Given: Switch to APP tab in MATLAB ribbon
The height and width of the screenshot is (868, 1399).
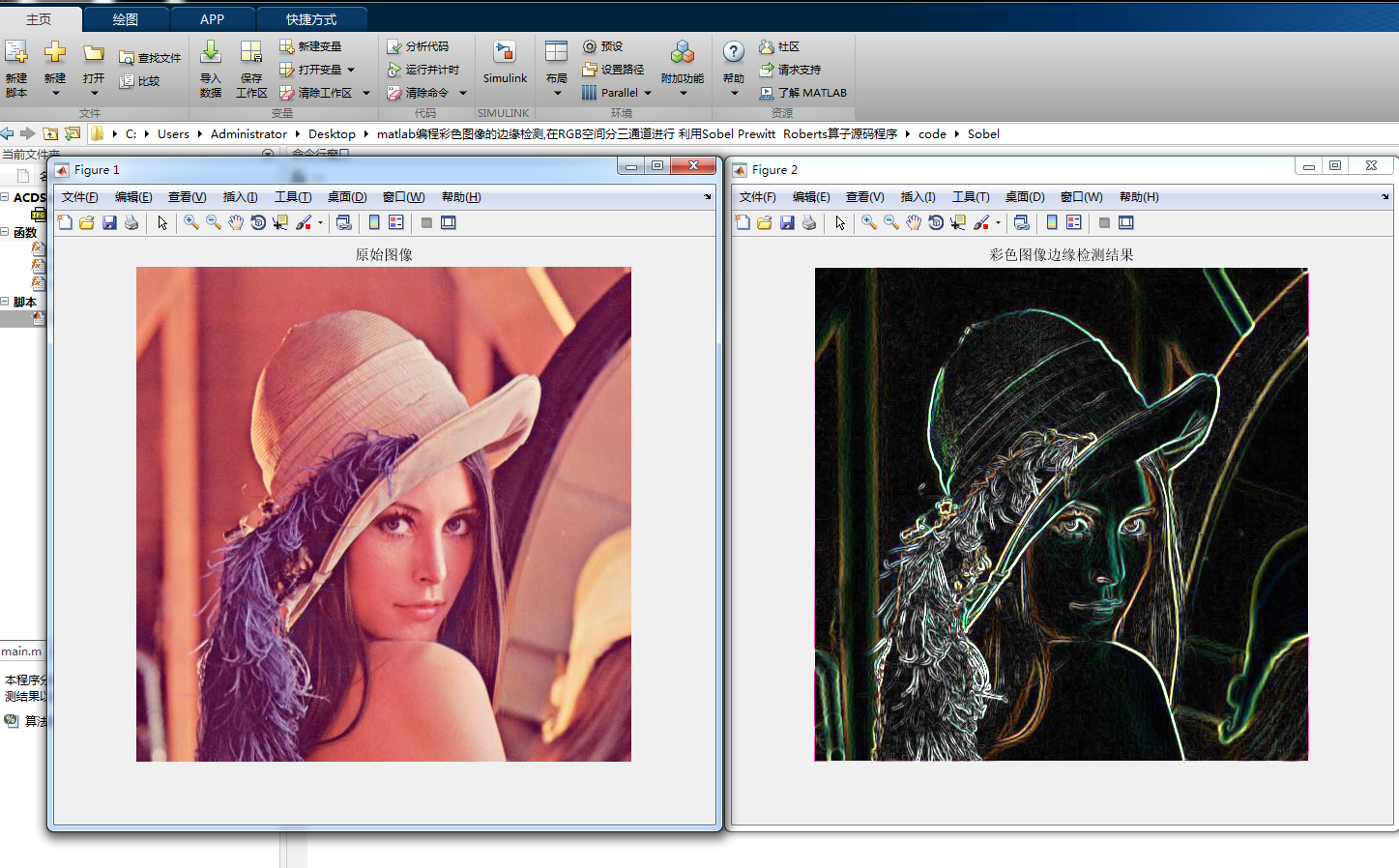Looking at the screenshot, I should [x=213, y=19].
